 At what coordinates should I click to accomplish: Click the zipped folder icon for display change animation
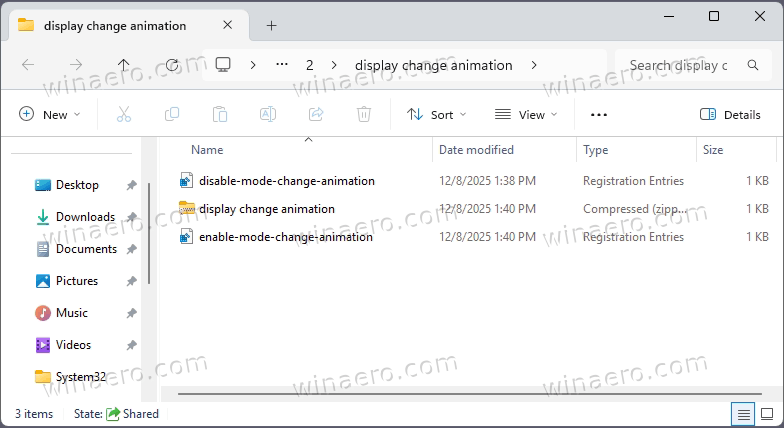[x=186, y=208]
